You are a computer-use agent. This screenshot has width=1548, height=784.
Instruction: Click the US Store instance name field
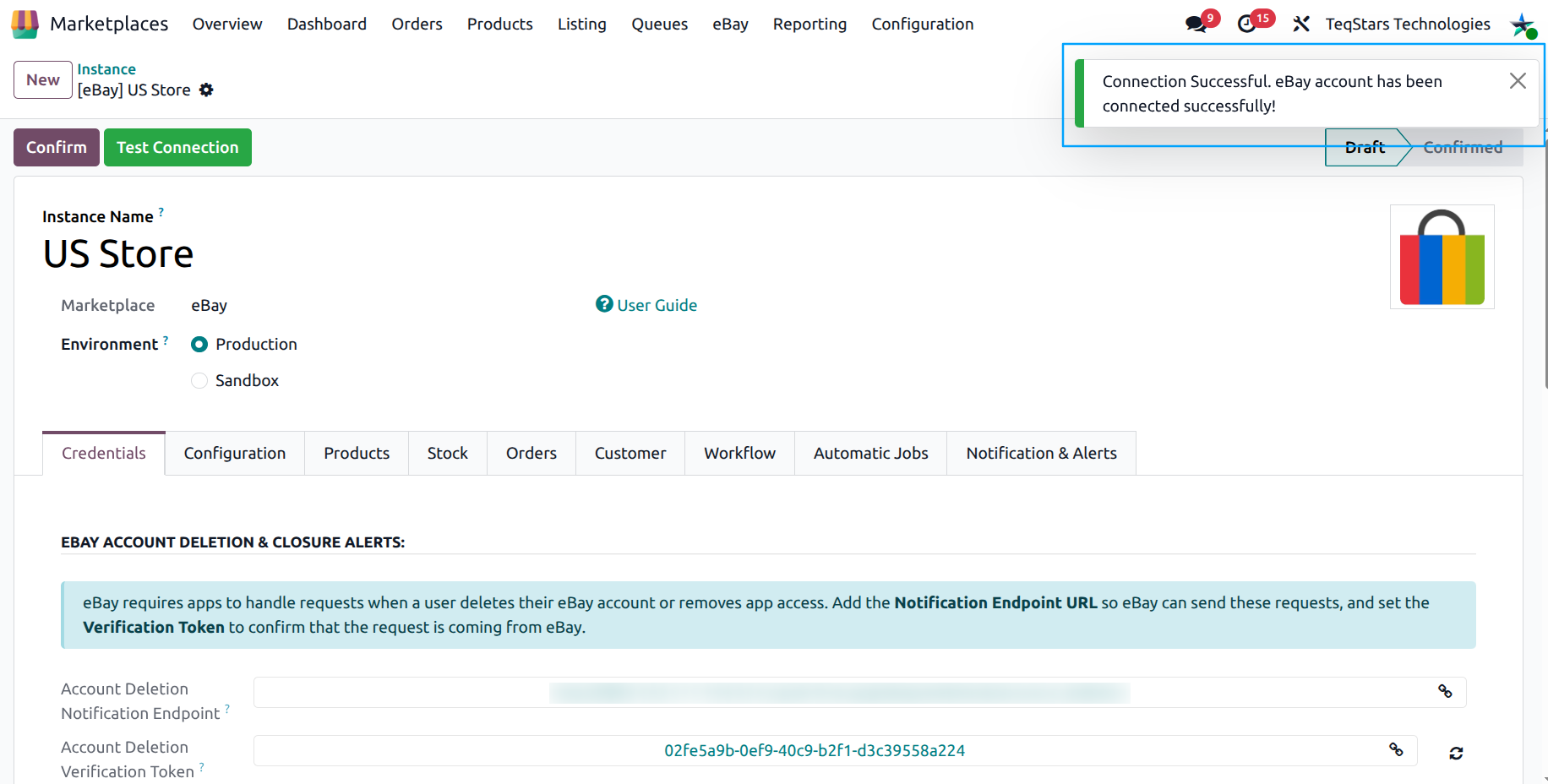(x=118, y=254)
